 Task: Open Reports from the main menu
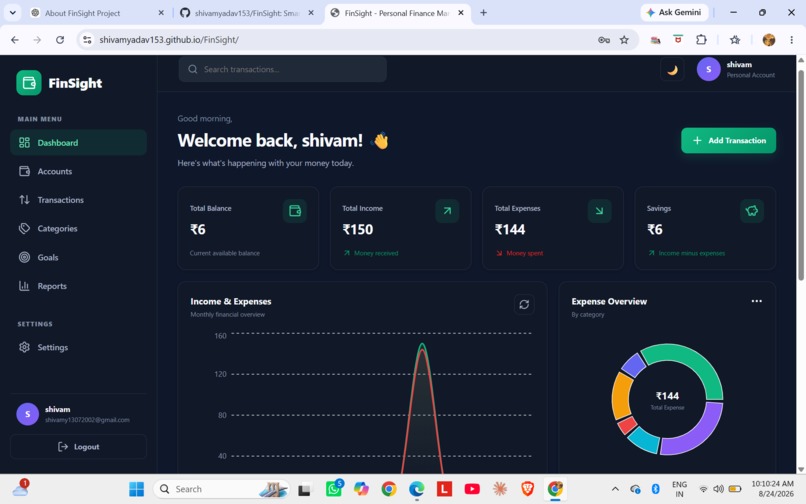coord(78,286)
